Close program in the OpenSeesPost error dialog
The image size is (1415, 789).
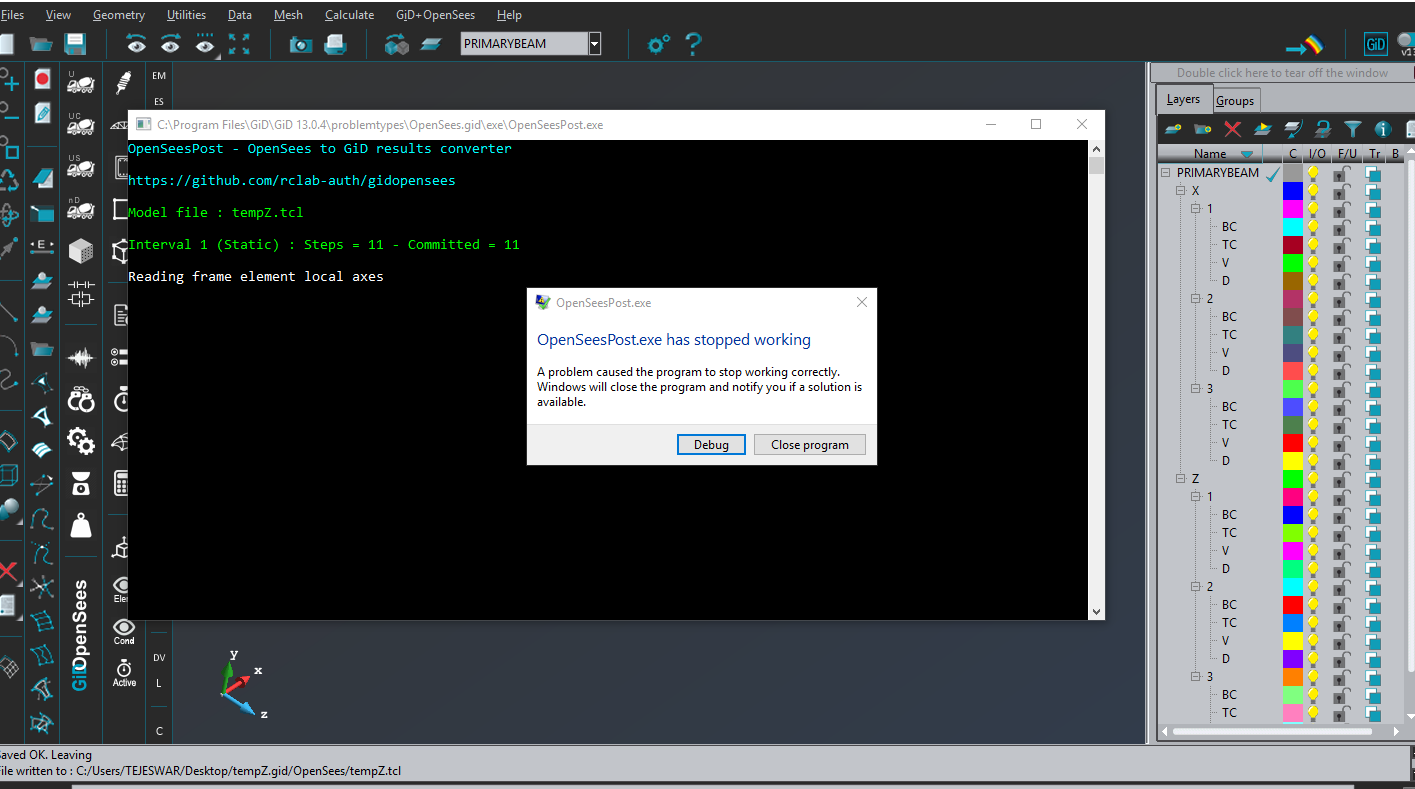(810, 444)
